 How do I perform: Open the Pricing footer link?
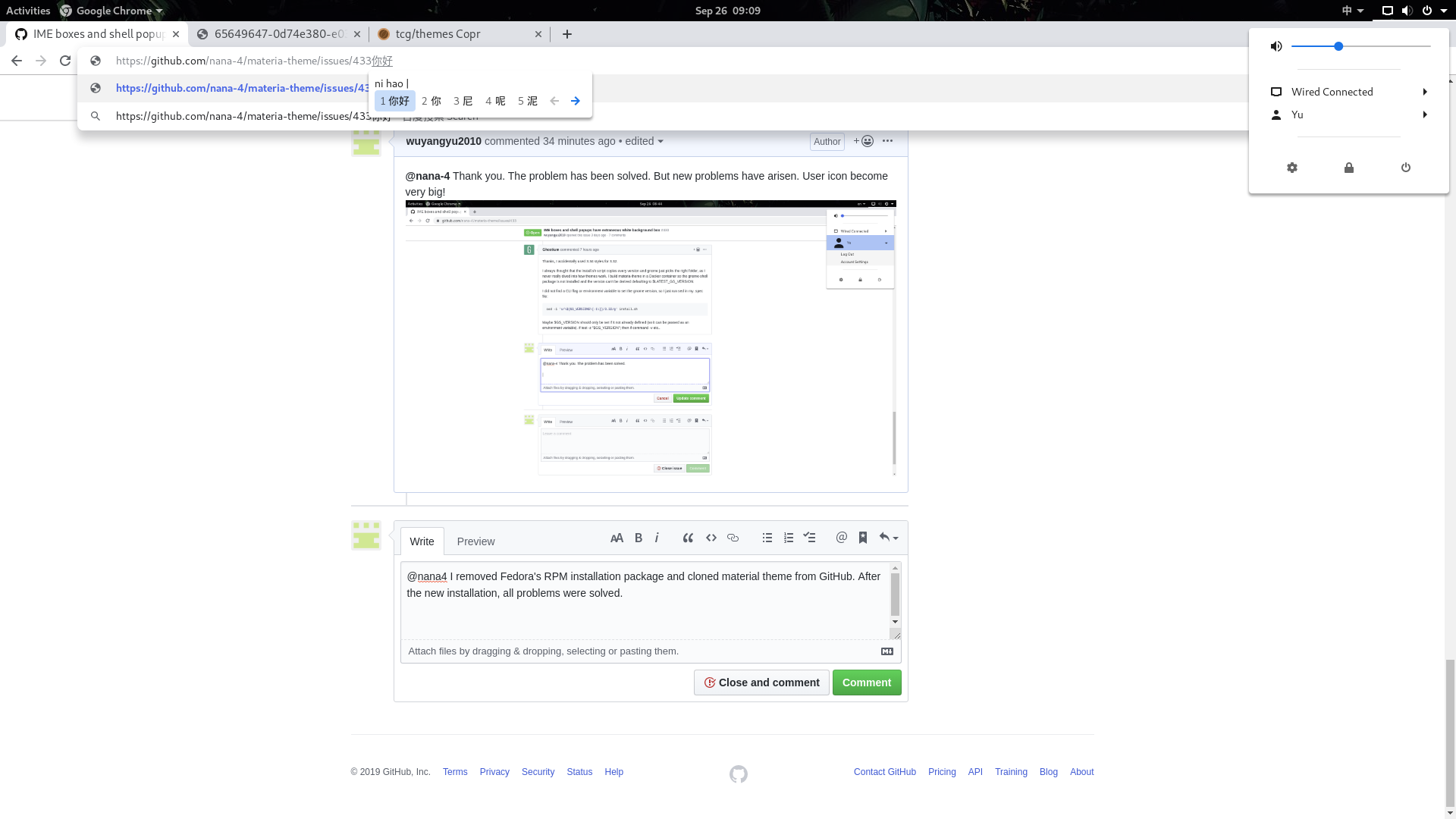click(942, 772)
